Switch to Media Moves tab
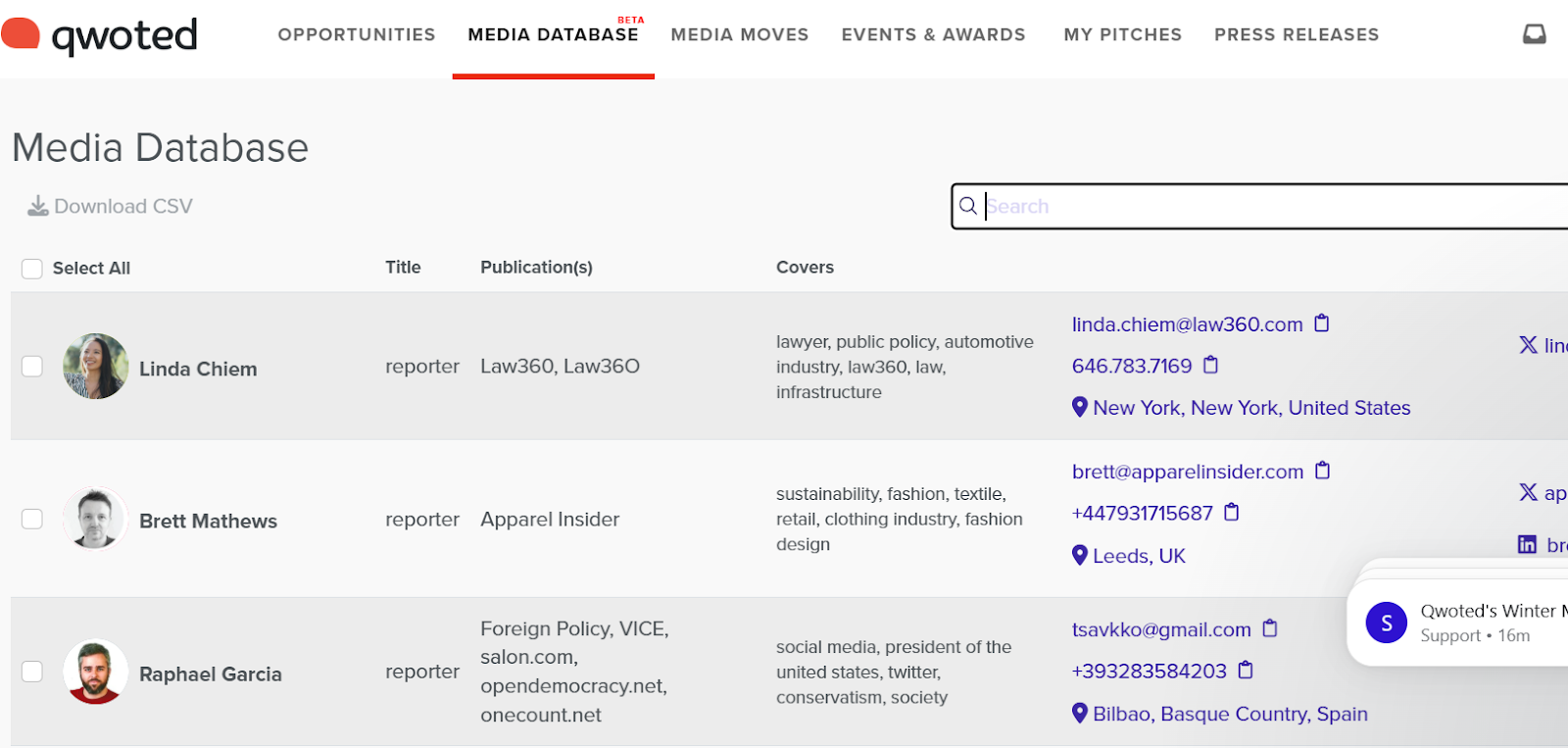The height and width of the screenshot is (748, 1568). click(740, 35)
